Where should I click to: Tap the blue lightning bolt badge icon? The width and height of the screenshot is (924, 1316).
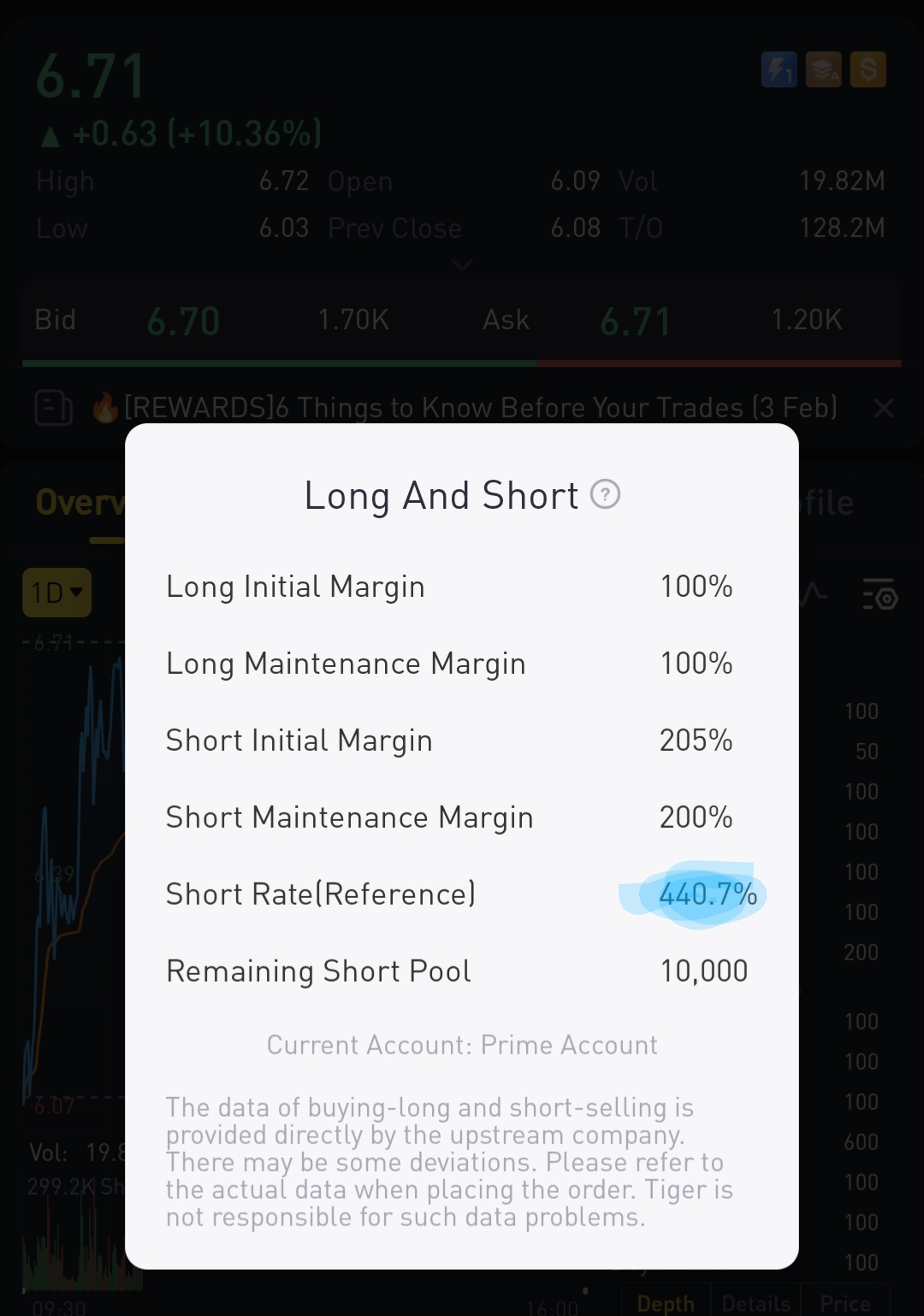point(779,69)
